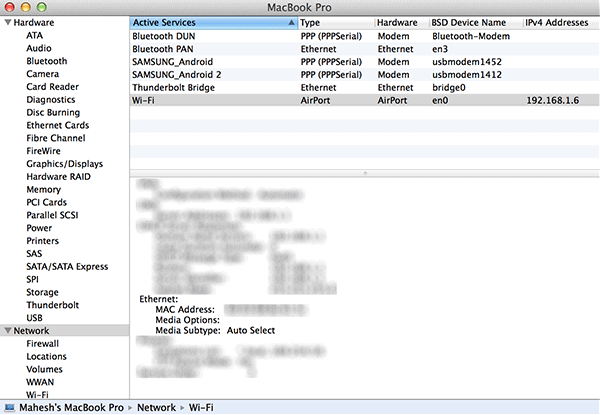This screenshot has width=600, height=415.
Task: Open Disc Burning details
Action: pyautogui.click(x=53, y=112)
